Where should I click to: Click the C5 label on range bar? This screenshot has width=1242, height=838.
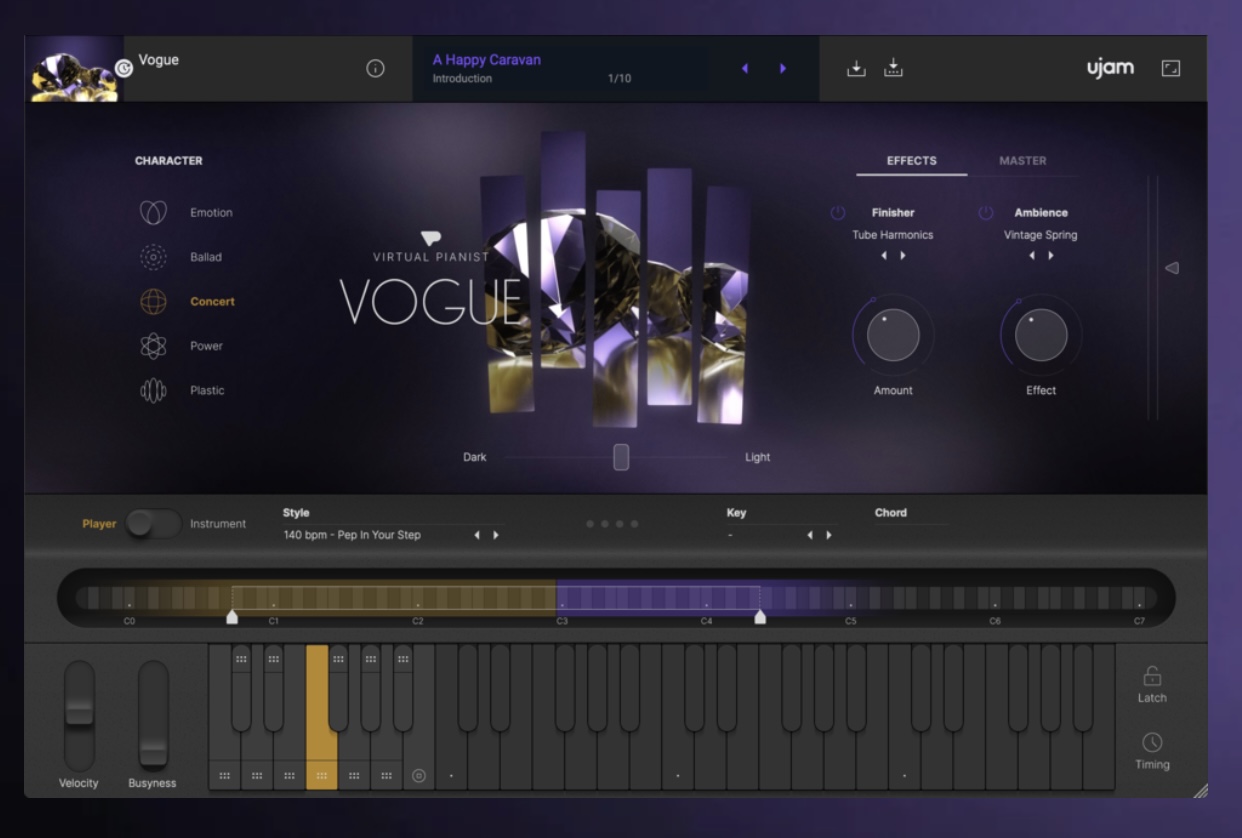851,621
